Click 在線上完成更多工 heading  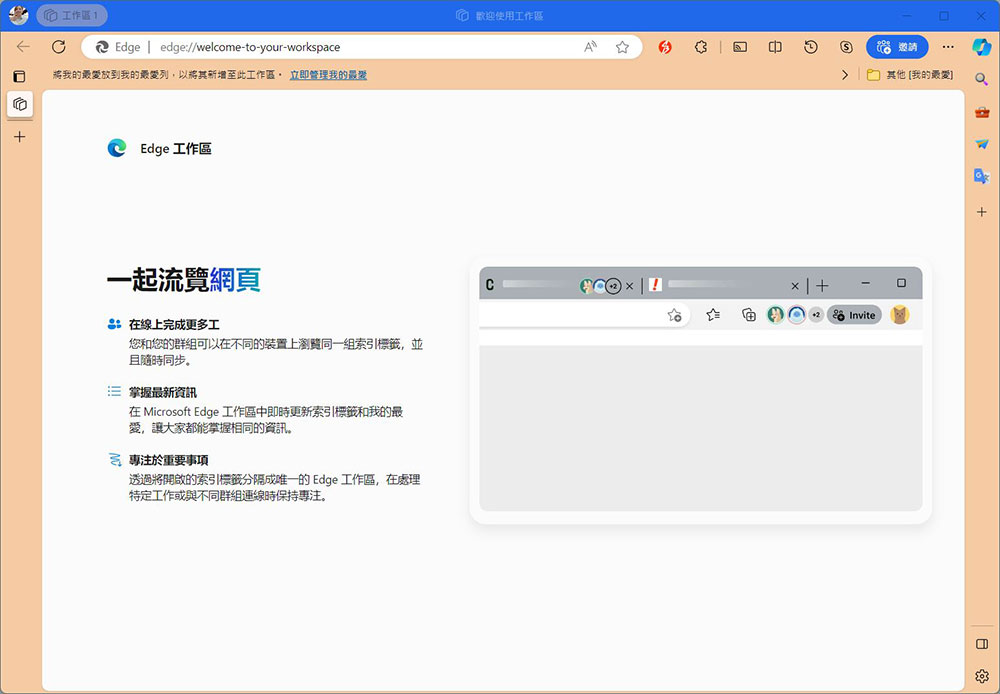[174, 324]
